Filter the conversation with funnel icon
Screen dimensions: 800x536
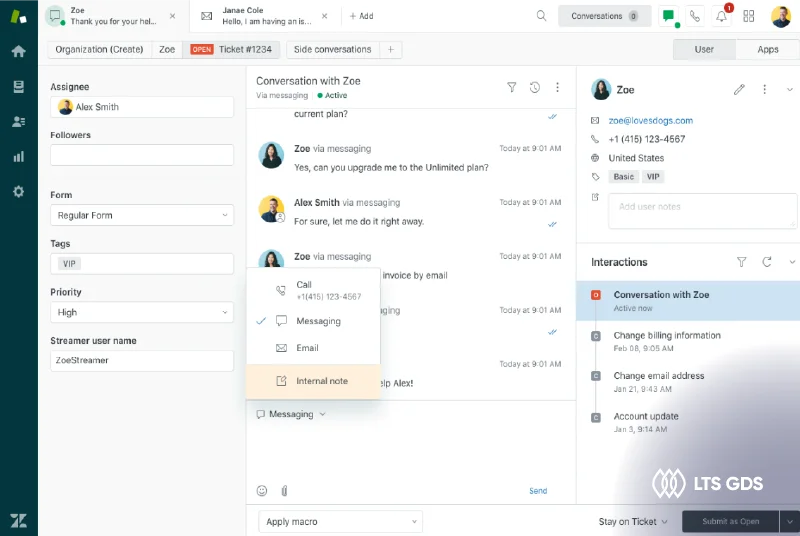(512, 88)
